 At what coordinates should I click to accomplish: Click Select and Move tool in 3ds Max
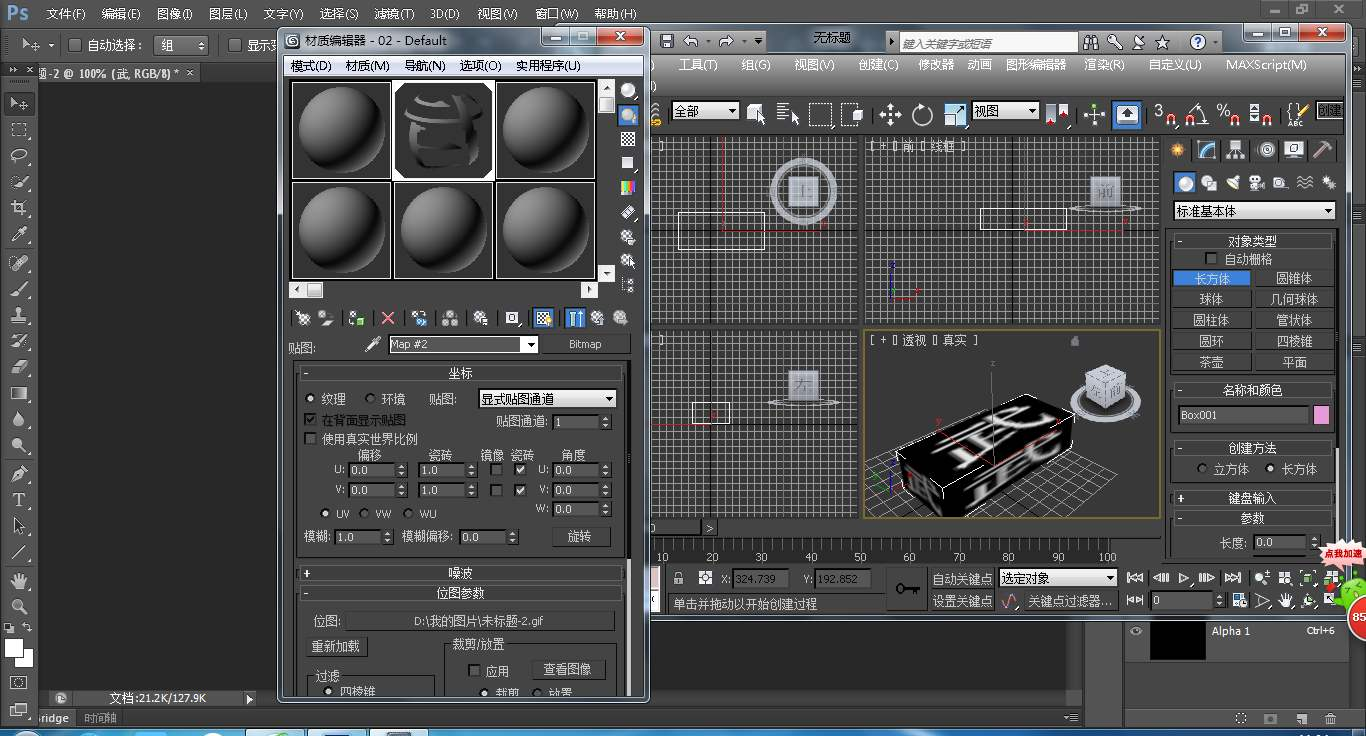(x=889, y=114)
